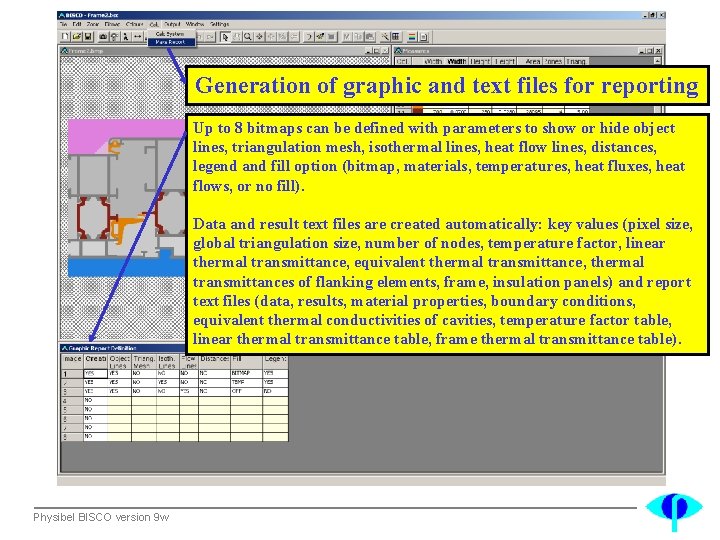Image resolution: width=720 pixels, height=540 pixels.
Task: Click the Materials window scrollbar up arrow
Action: tap(658, 61)
